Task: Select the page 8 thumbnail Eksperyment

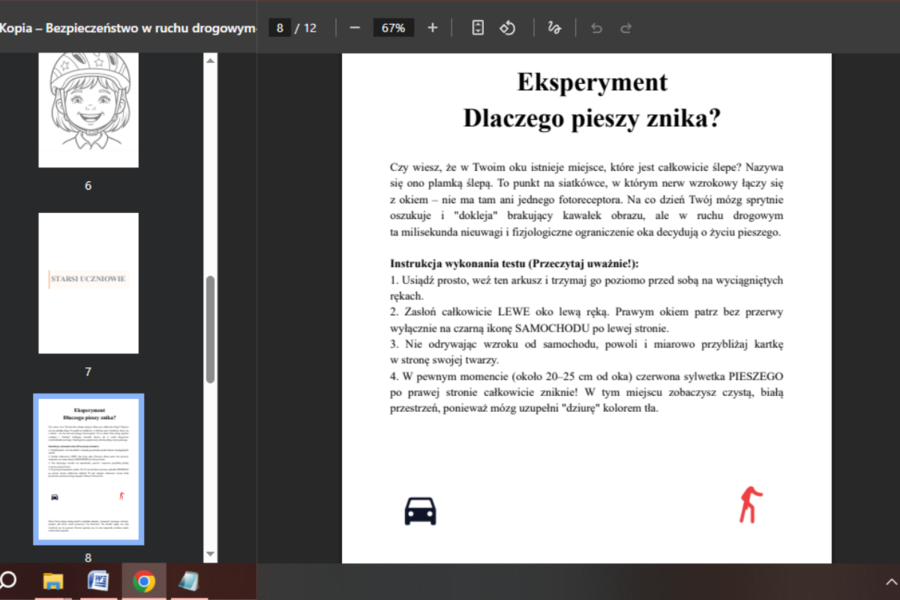Action: (x=88, y=469)
